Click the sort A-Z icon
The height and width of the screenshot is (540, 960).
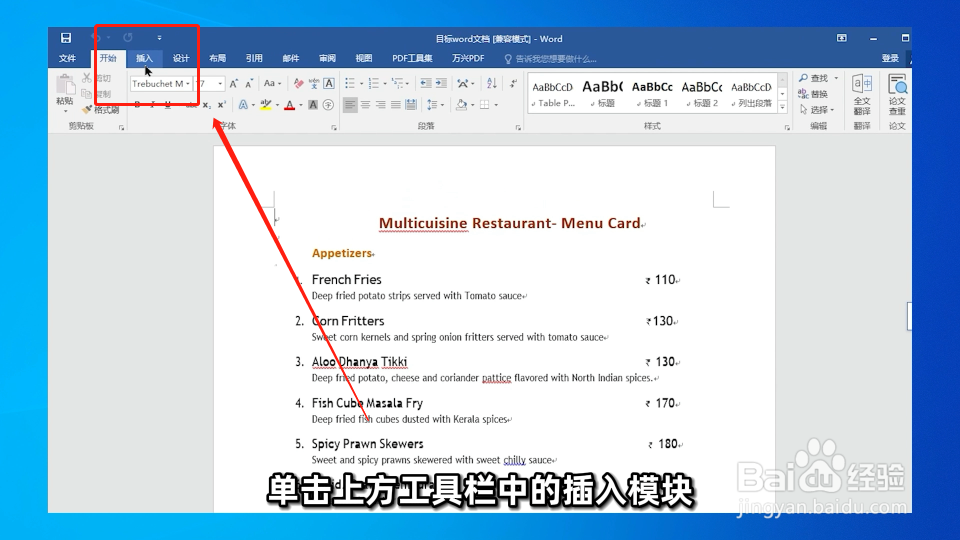[492, 83]
